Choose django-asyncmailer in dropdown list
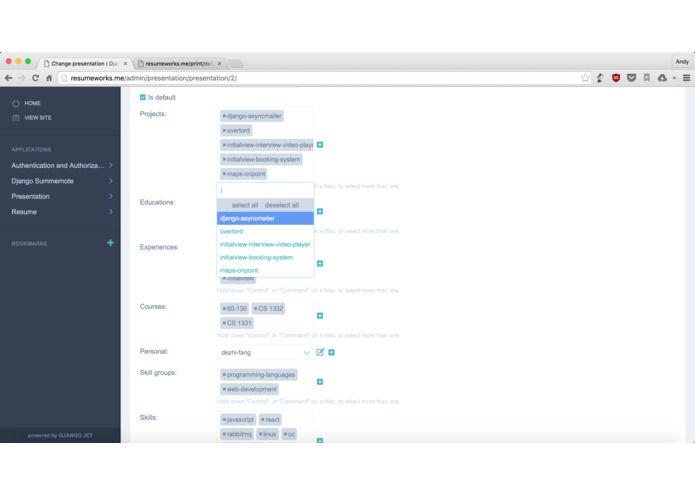This screenshot has width=695, height=494. coord(265,218)
